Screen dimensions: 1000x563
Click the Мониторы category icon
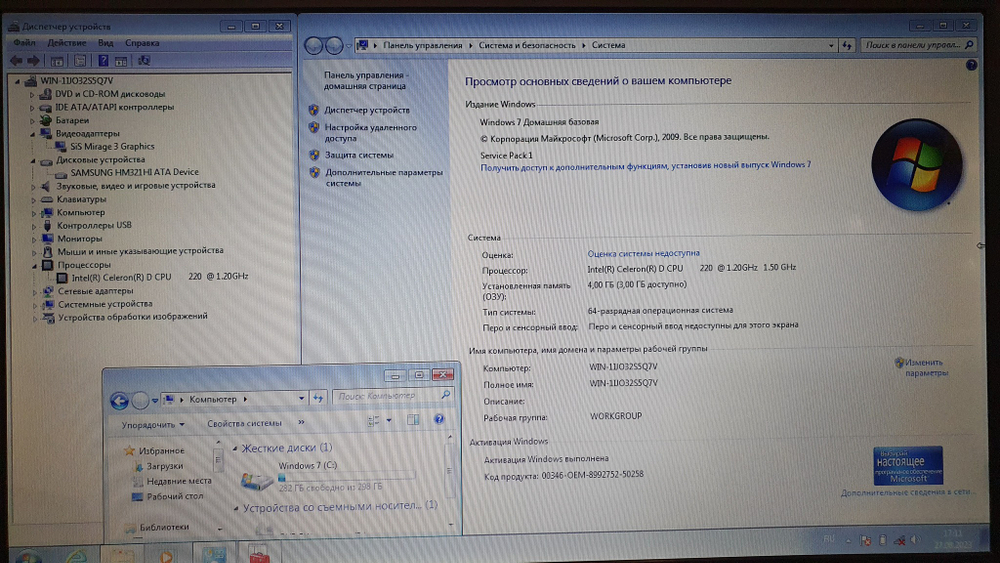tap(47, 238)
